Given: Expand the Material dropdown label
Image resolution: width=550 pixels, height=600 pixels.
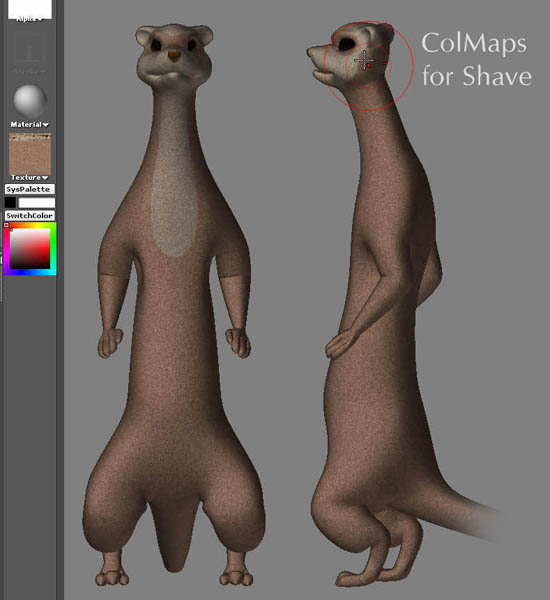Looking at the screenshot, I should coord(29,124).
